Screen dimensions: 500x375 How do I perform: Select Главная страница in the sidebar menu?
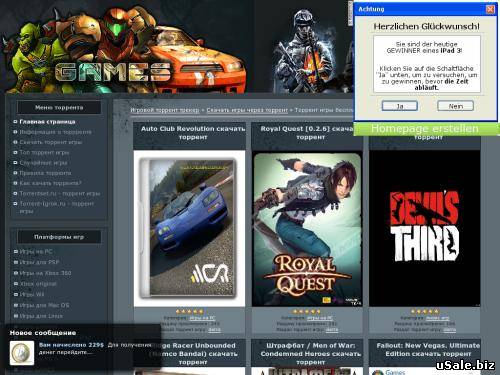(x=47, y=122)
